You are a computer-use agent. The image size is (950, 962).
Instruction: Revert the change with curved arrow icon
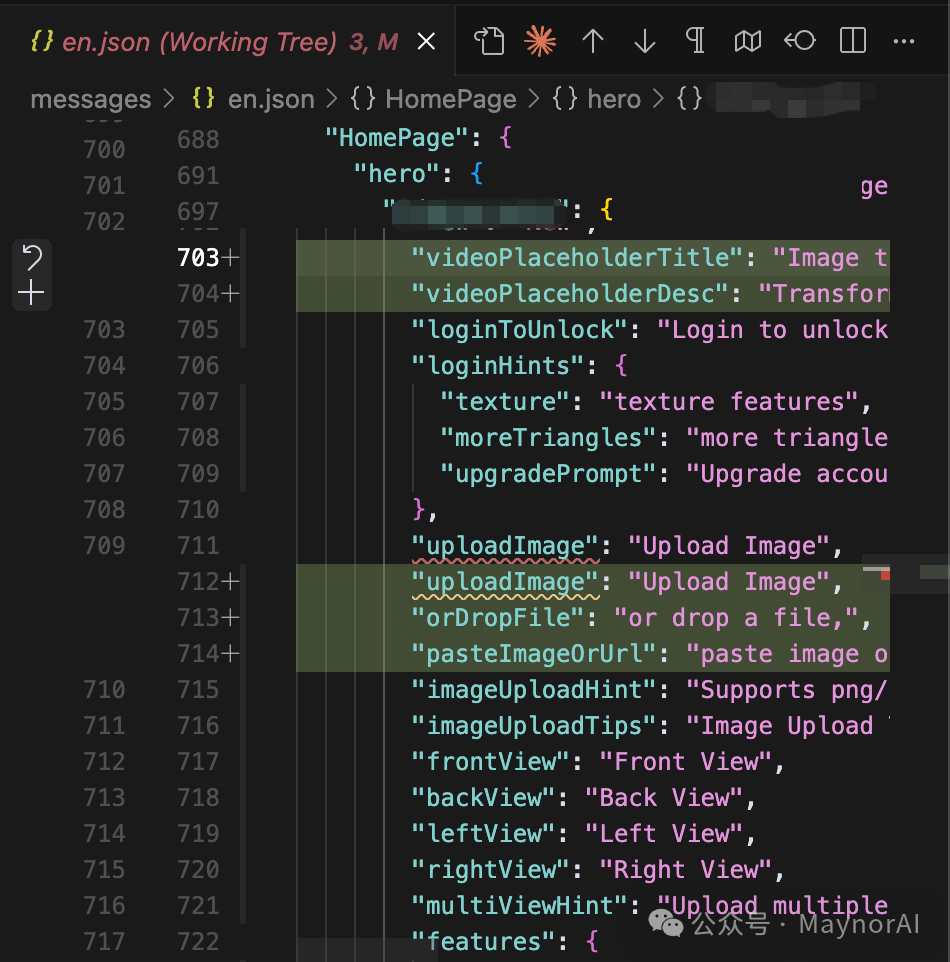[x=31, y=257]
